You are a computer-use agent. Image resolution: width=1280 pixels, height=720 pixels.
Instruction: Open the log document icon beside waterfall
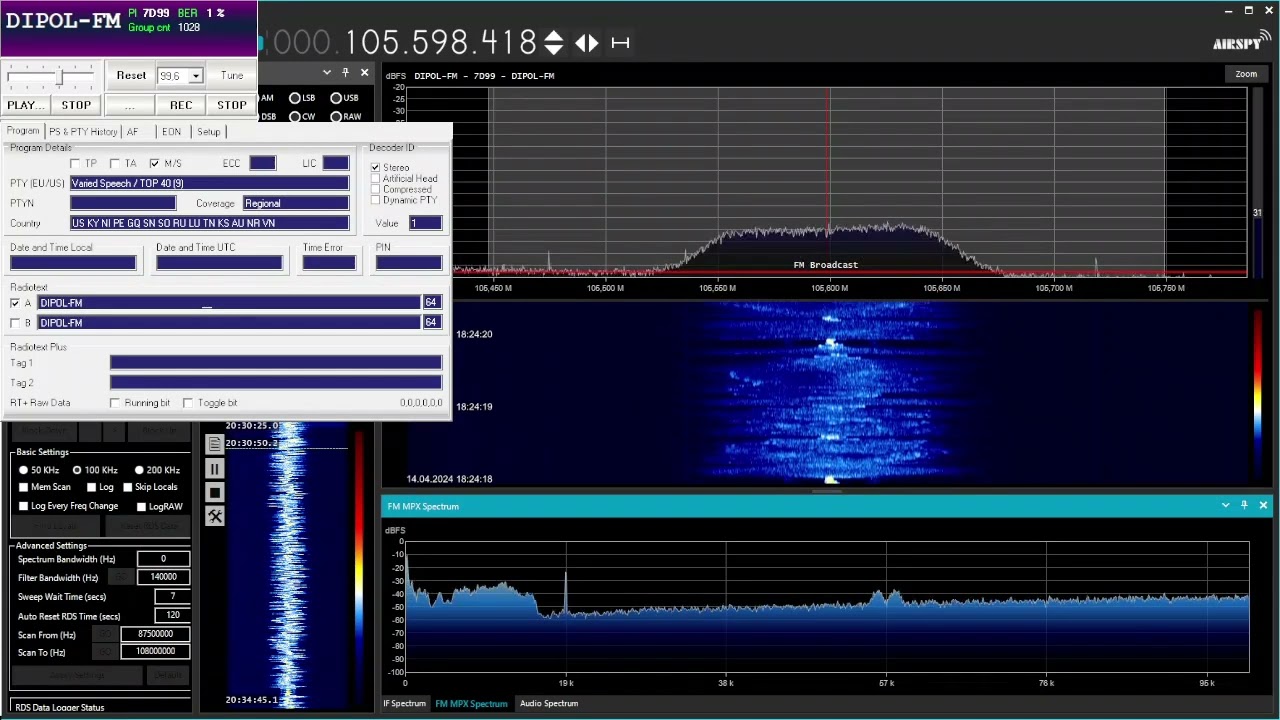(x=215, y=445)
